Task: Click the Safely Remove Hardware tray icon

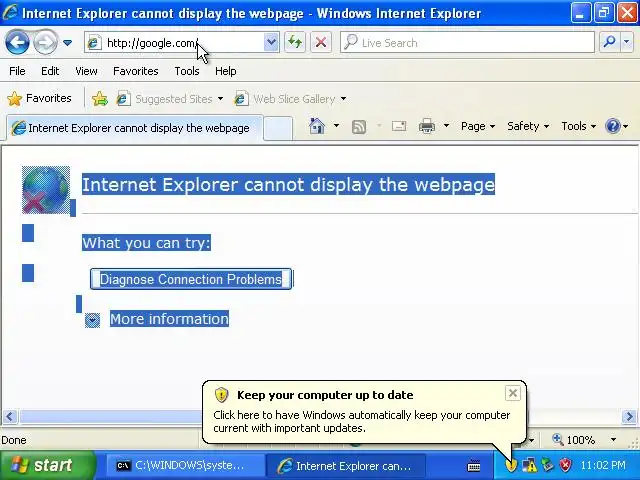Action: coord(547,465)
